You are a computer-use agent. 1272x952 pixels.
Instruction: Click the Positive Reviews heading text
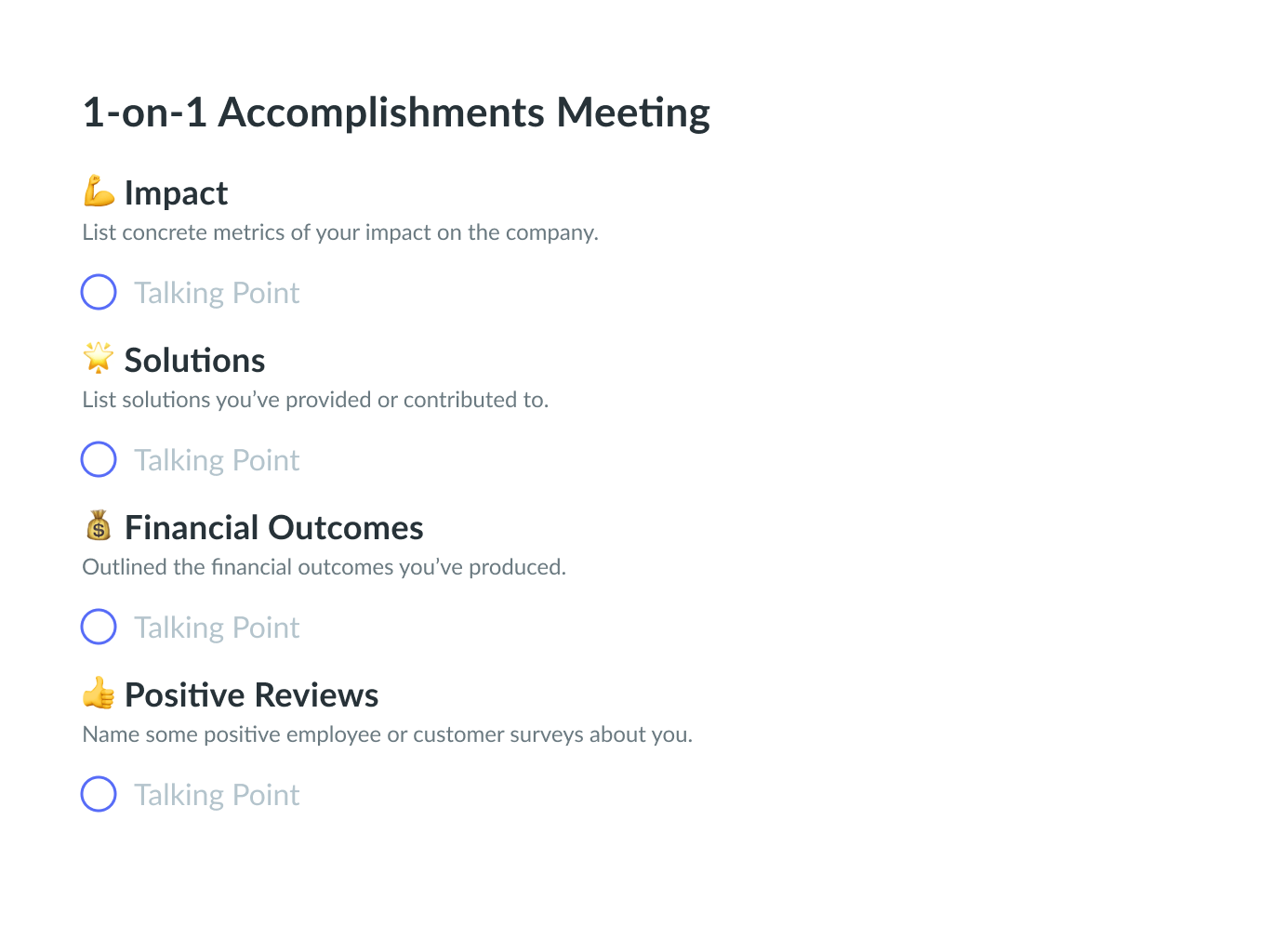point(251,695)
